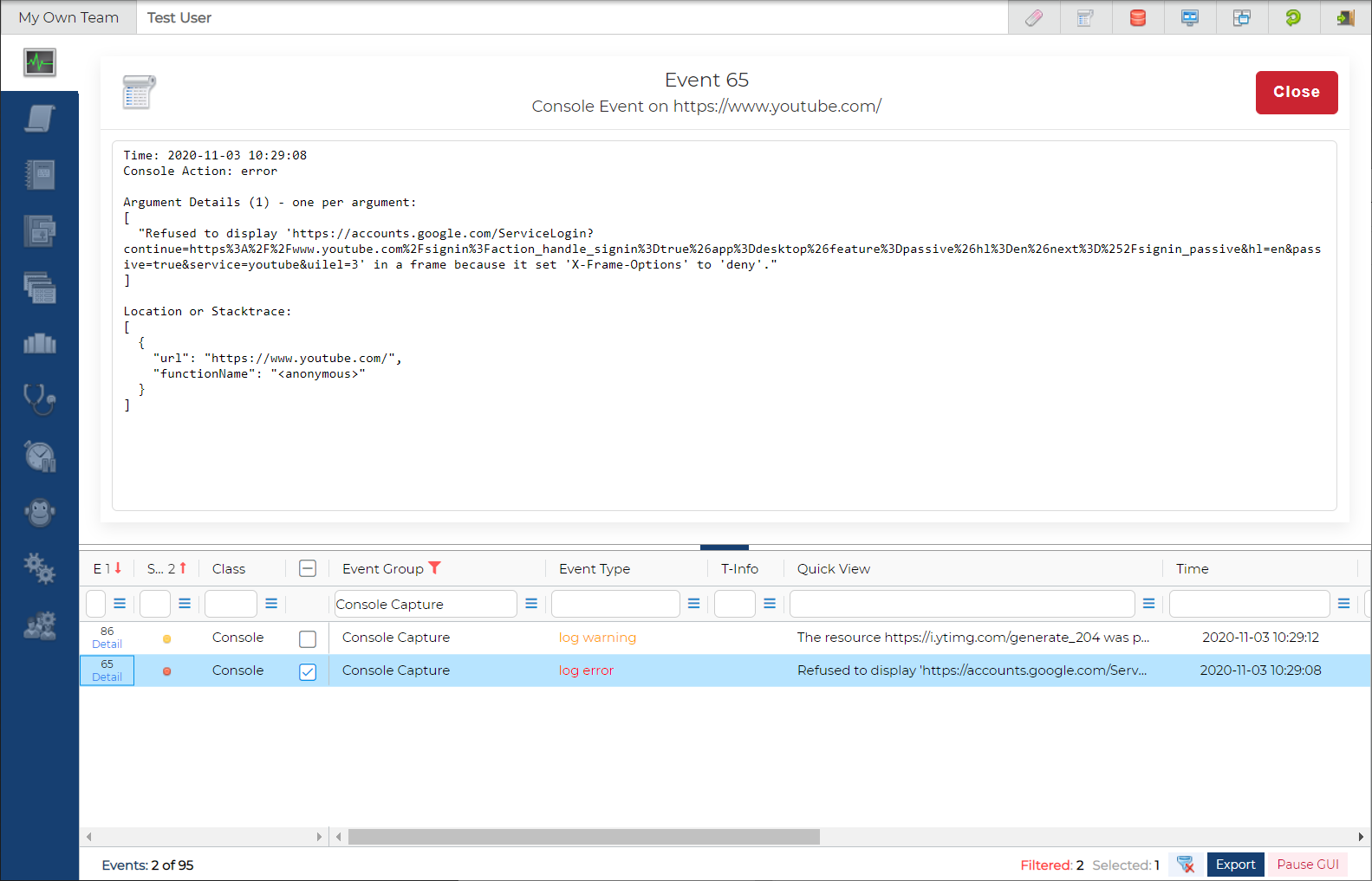Click the overlapping windows toolbar icon
This screenshot has height=881, width=1372.
coord(1242,17)
